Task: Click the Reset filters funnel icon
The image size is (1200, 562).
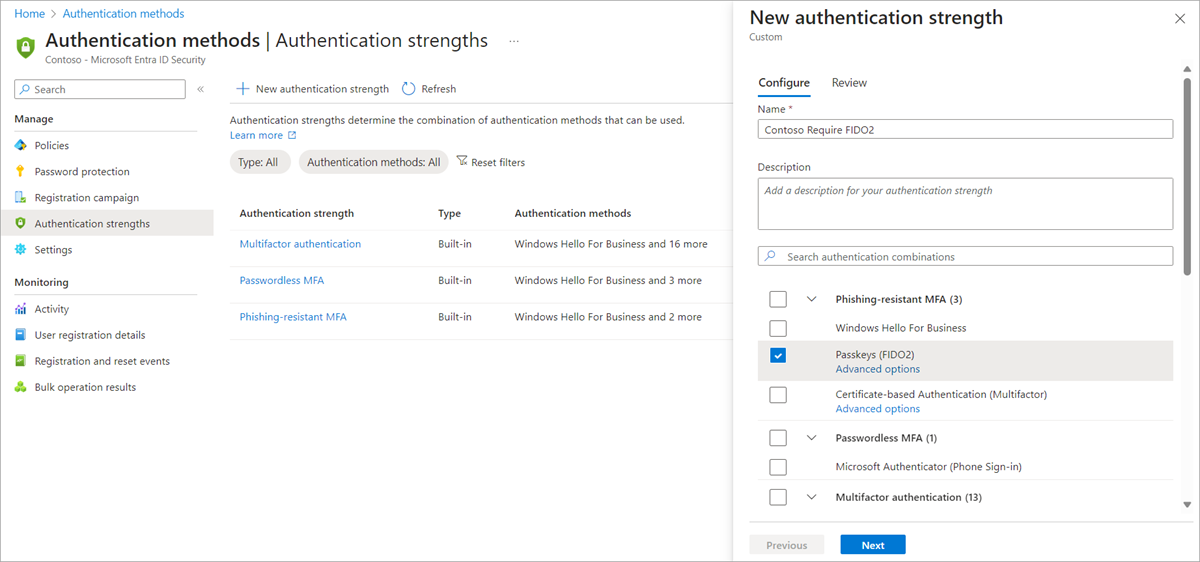Action: click(x=461, y=161)
